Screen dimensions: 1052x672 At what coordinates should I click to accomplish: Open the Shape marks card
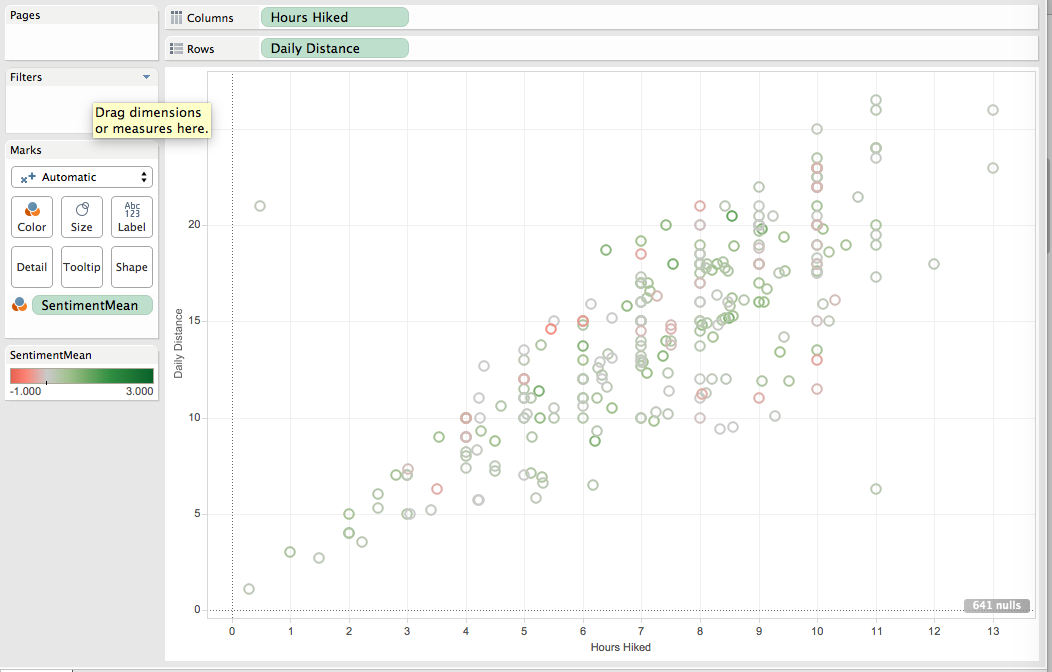coord(132,267)
